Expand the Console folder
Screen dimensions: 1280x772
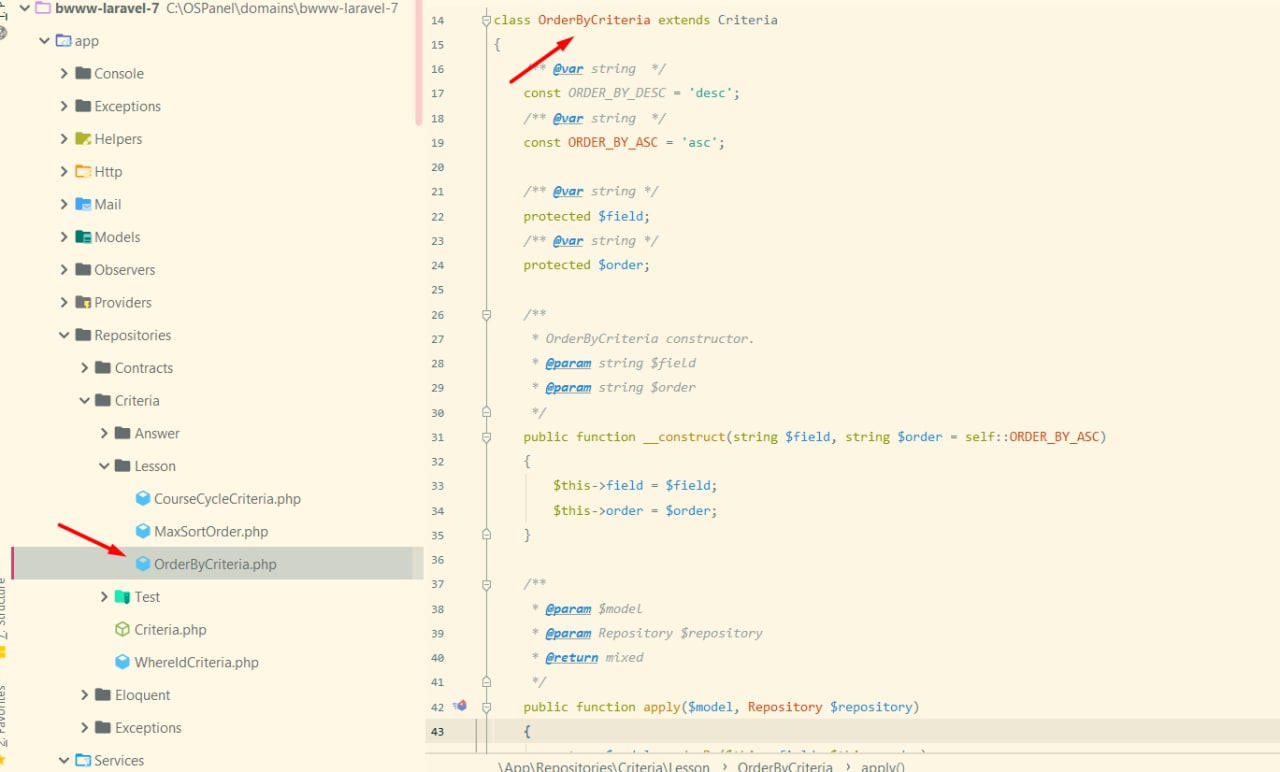(x=64, y=74)
